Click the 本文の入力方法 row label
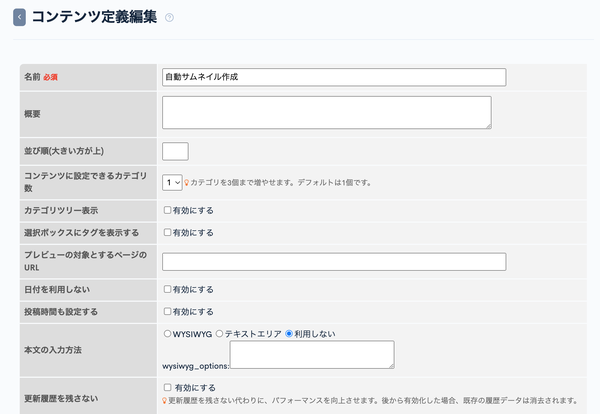This screenshot has width=600, height=414. click(53, 350)
